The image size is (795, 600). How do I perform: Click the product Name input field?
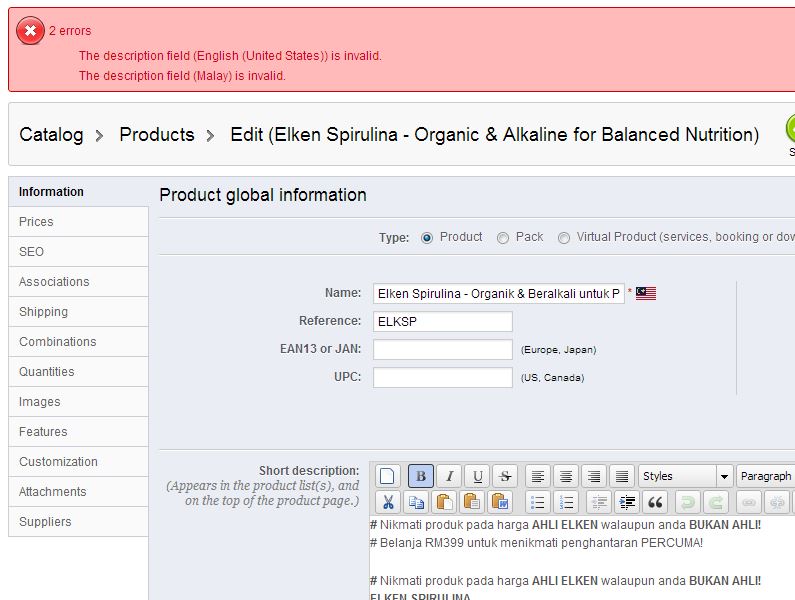[x=498, y=294]
